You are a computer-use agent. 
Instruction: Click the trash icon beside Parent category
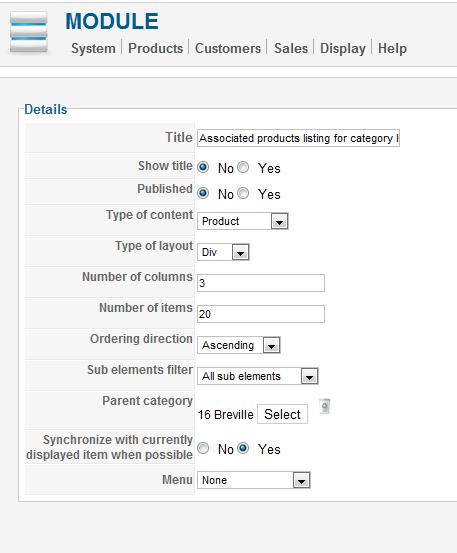point(324,406)
